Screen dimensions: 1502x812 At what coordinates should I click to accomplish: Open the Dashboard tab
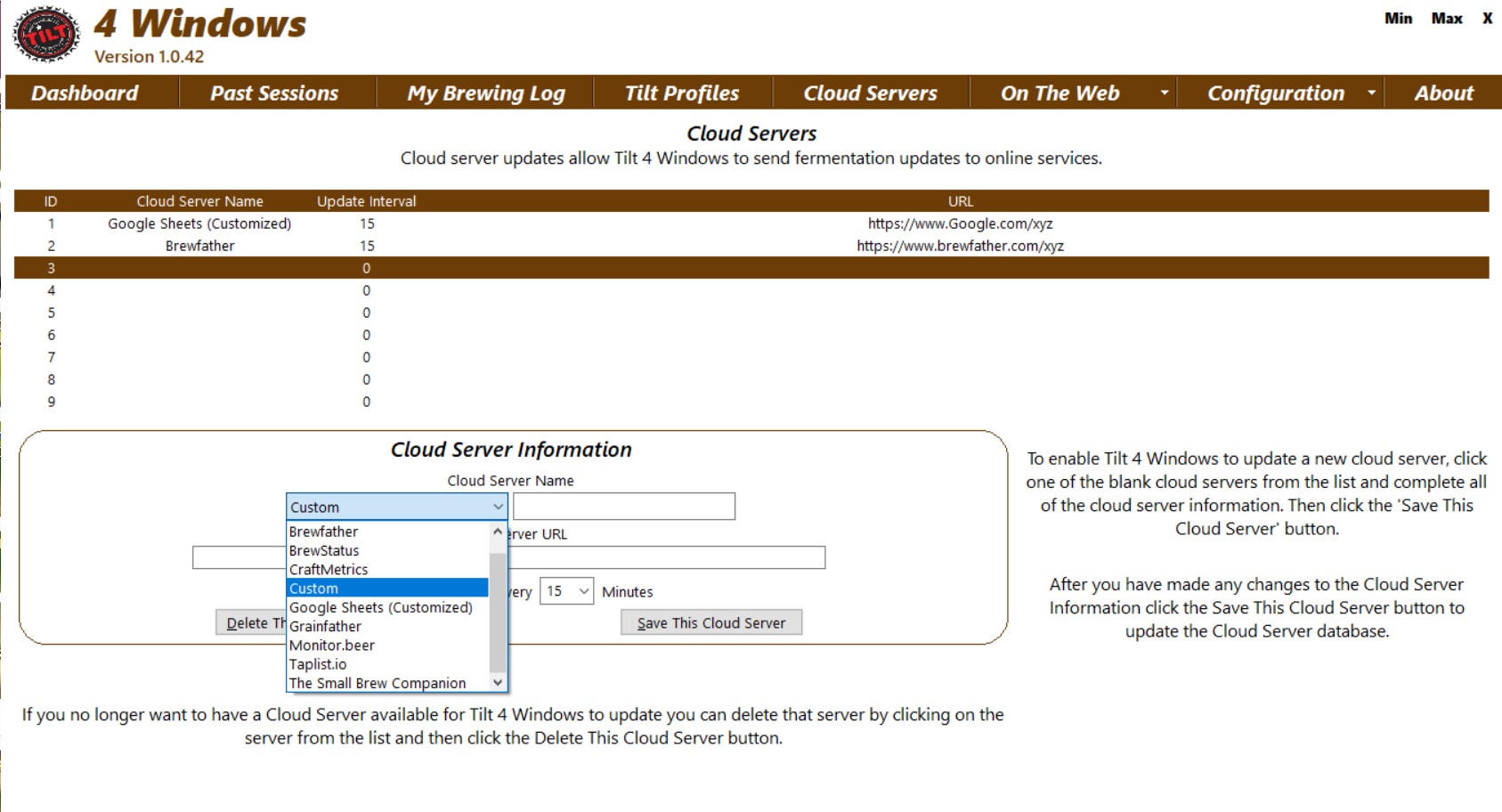click(85, 93)
